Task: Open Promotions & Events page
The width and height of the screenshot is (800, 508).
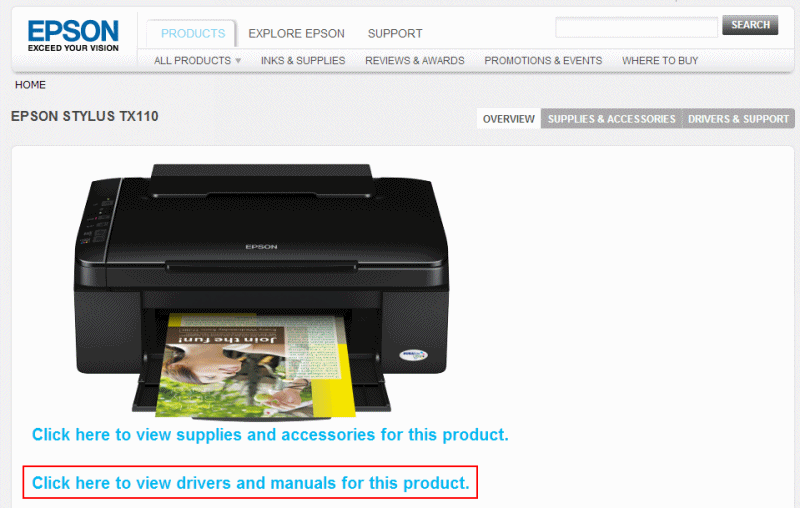Action: [x=543, y=61]
